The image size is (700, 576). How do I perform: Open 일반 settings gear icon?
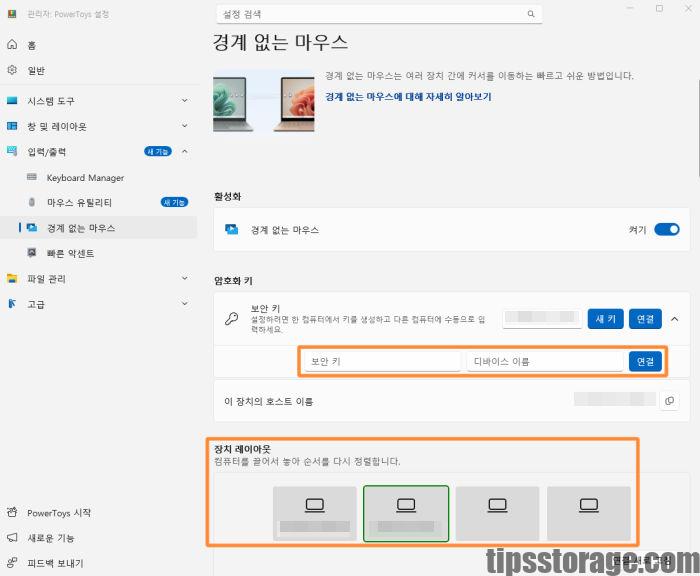(x=12, y=70)
